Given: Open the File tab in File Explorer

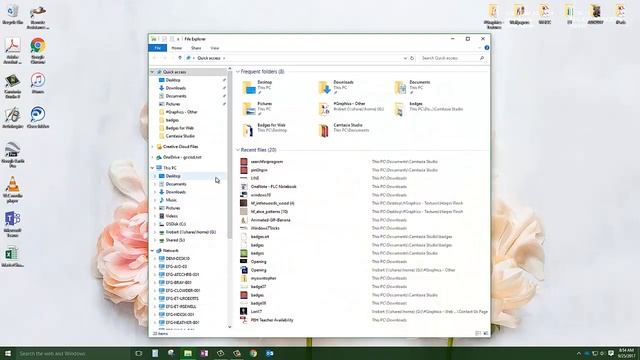Looking at the screenshot, I should [158, 48].
